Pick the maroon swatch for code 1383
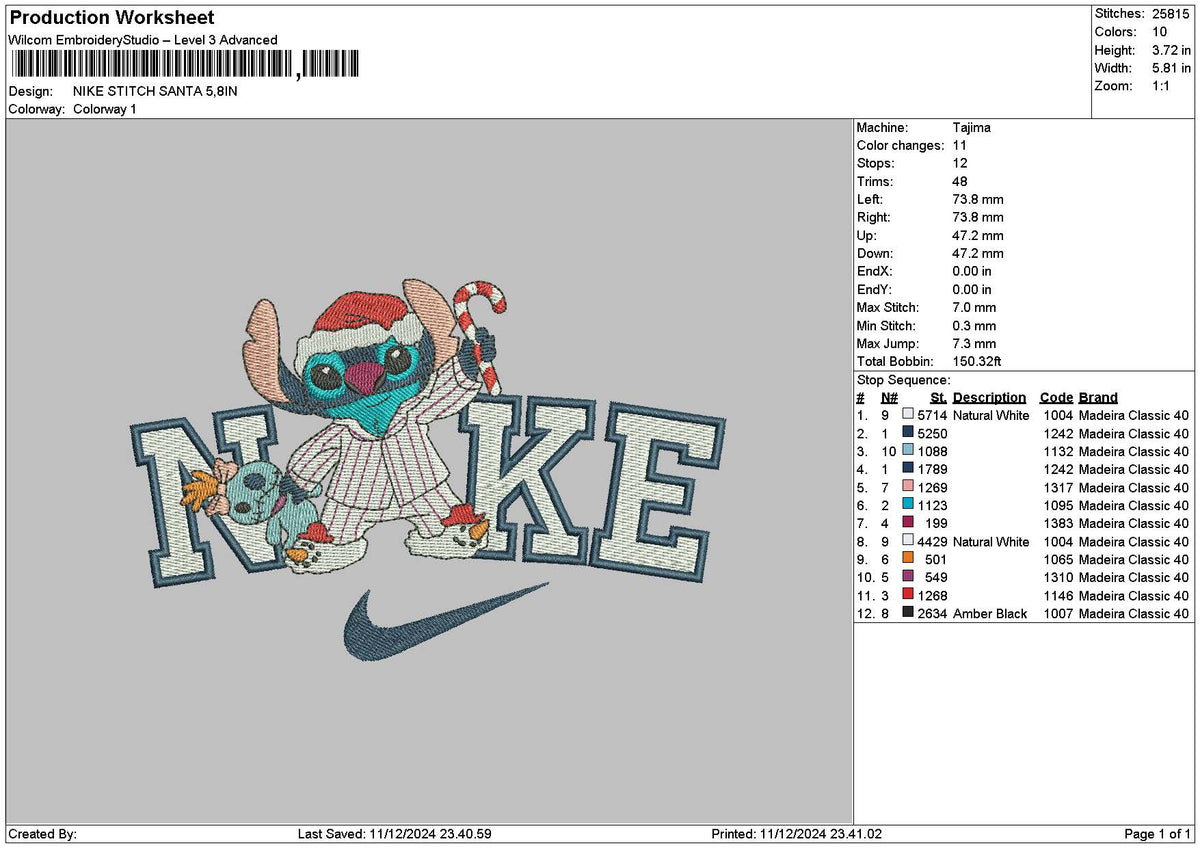Image resolution: width=1200 pixels, height=848 pixels. (908, 522)
